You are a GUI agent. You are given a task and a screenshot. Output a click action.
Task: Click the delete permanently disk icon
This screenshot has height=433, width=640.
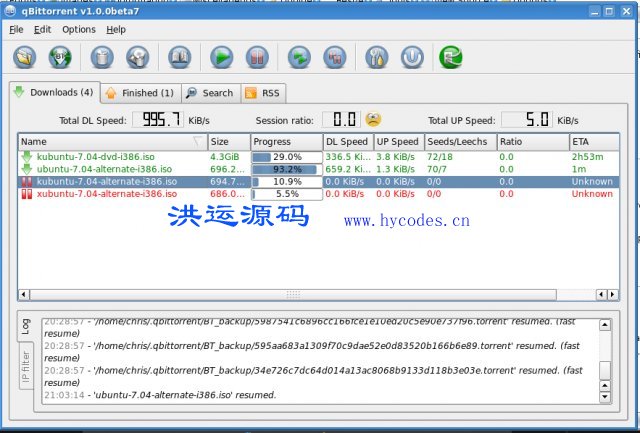138,57
